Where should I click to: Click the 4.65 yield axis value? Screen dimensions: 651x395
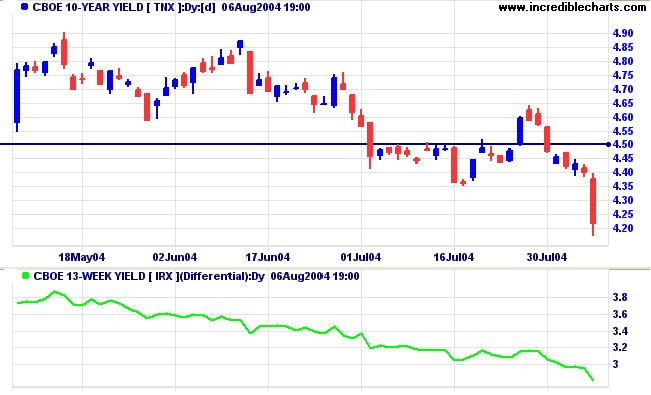coord(623,103)
